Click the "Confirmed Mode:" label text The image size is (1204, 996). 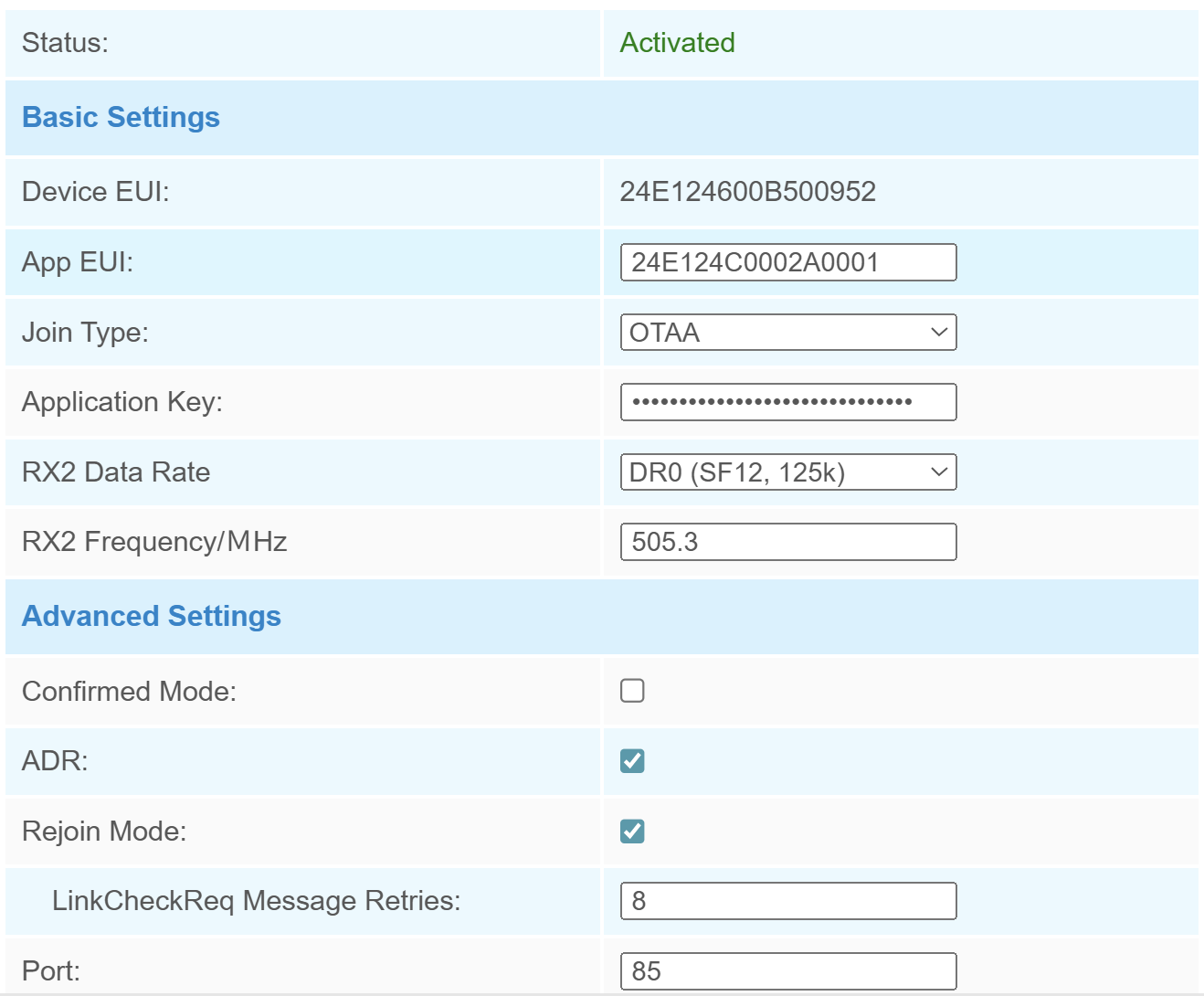(129, 692)
